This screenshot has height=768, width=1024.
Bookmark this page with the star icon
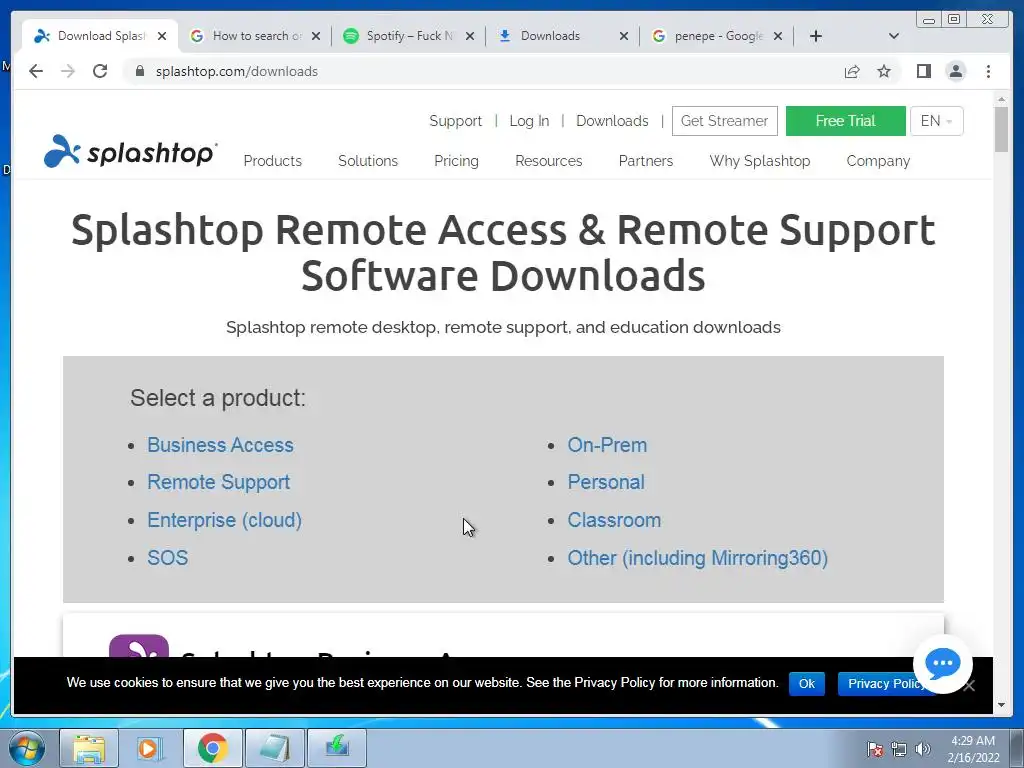(884, 71)
